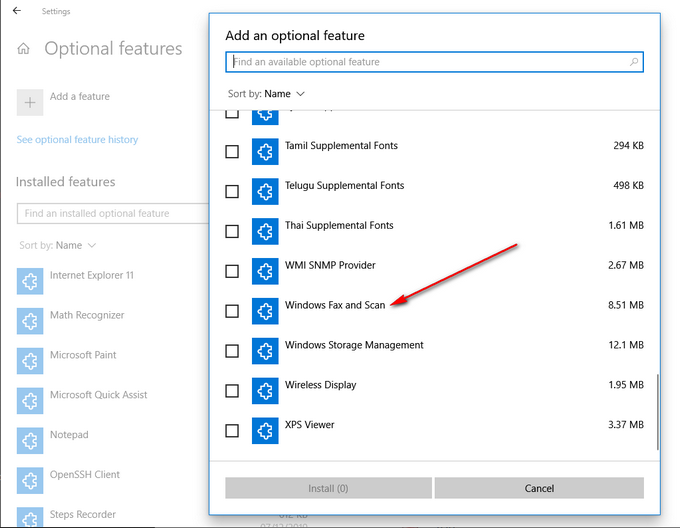Select Wireless Display list entry
Viewport: 680px width, 528px height.
point(434,391)
